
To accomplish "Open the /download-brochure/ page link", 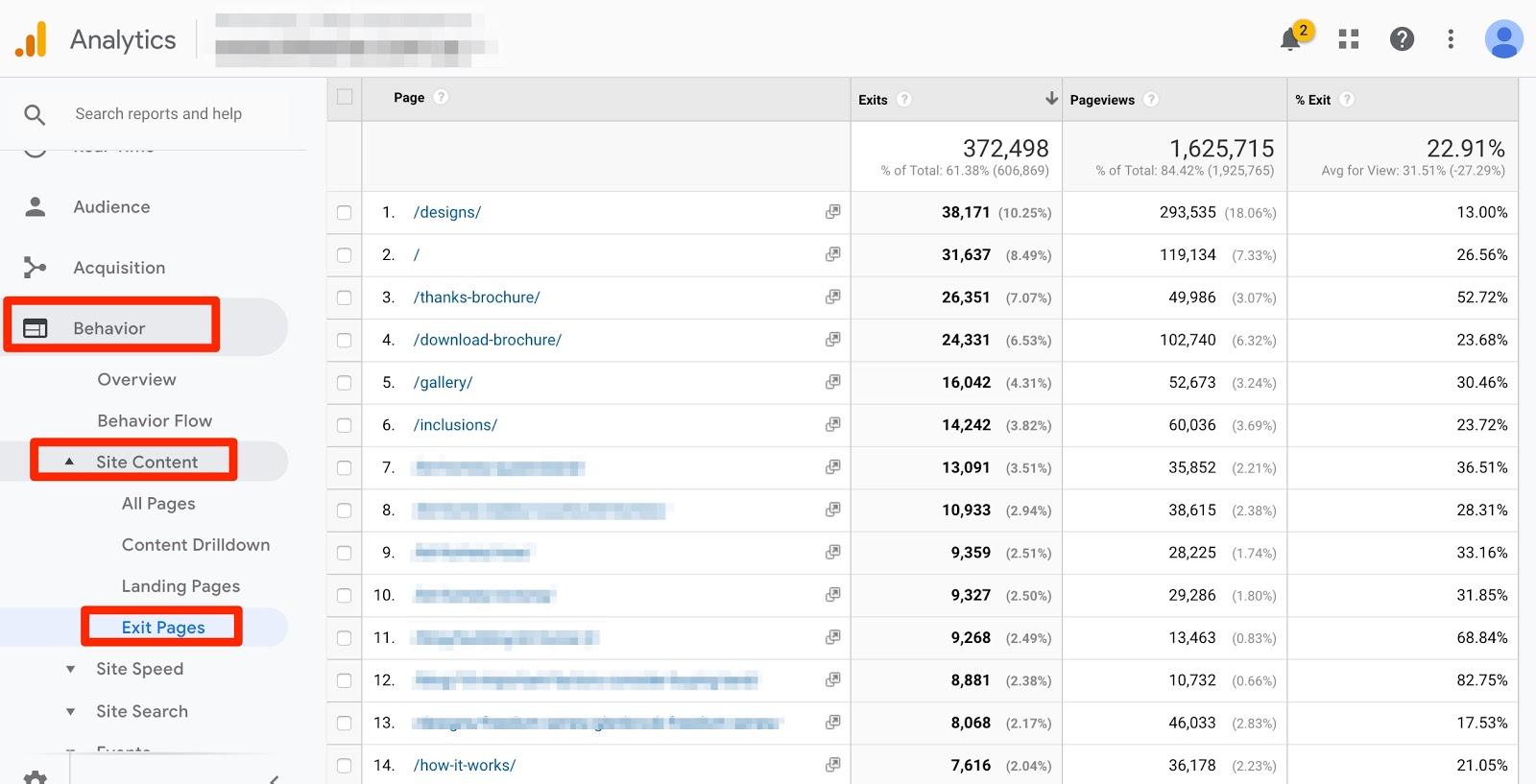I will coord(488,340).
